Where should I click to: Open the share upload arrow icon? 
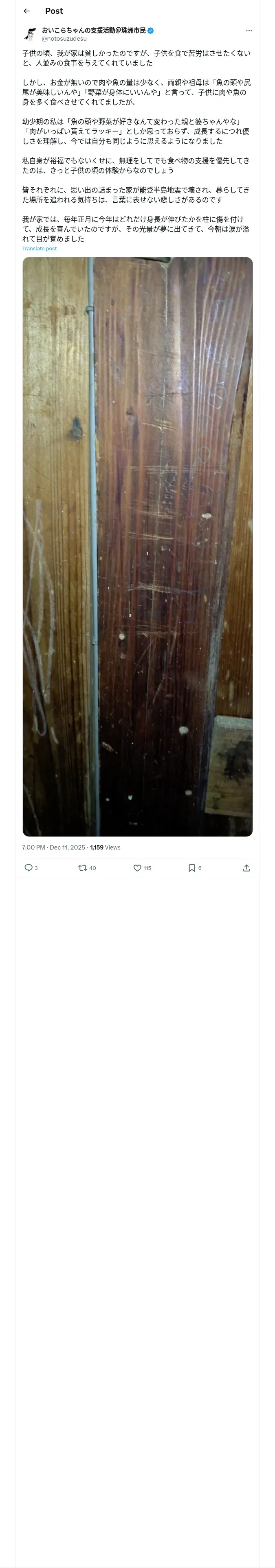pyautogui.click(x=246, y=868)
